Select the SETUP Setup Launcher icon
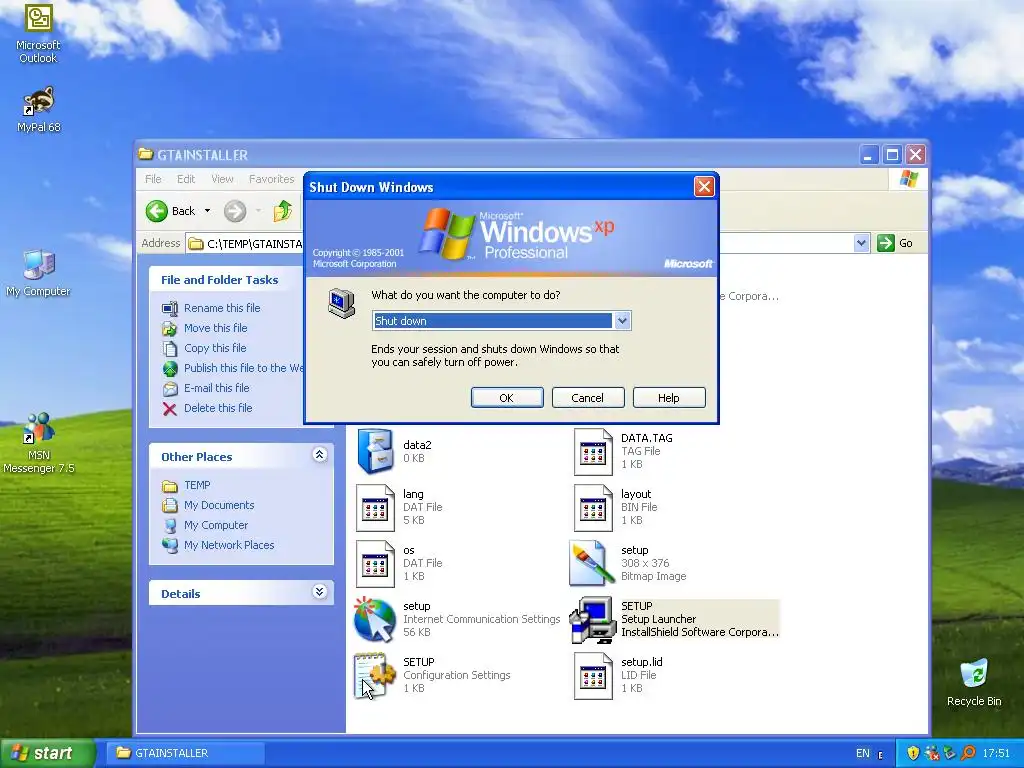 tap(592, 620)
